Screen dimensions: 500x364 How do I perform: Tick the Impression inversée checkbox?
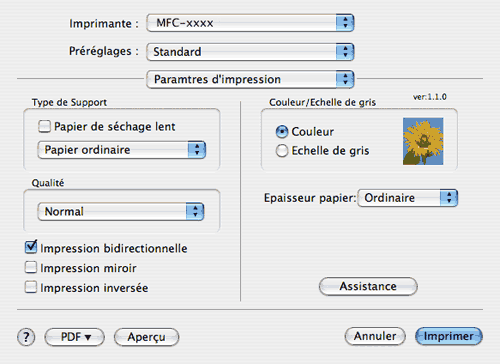pyautogui.click(x=31, y=287)
